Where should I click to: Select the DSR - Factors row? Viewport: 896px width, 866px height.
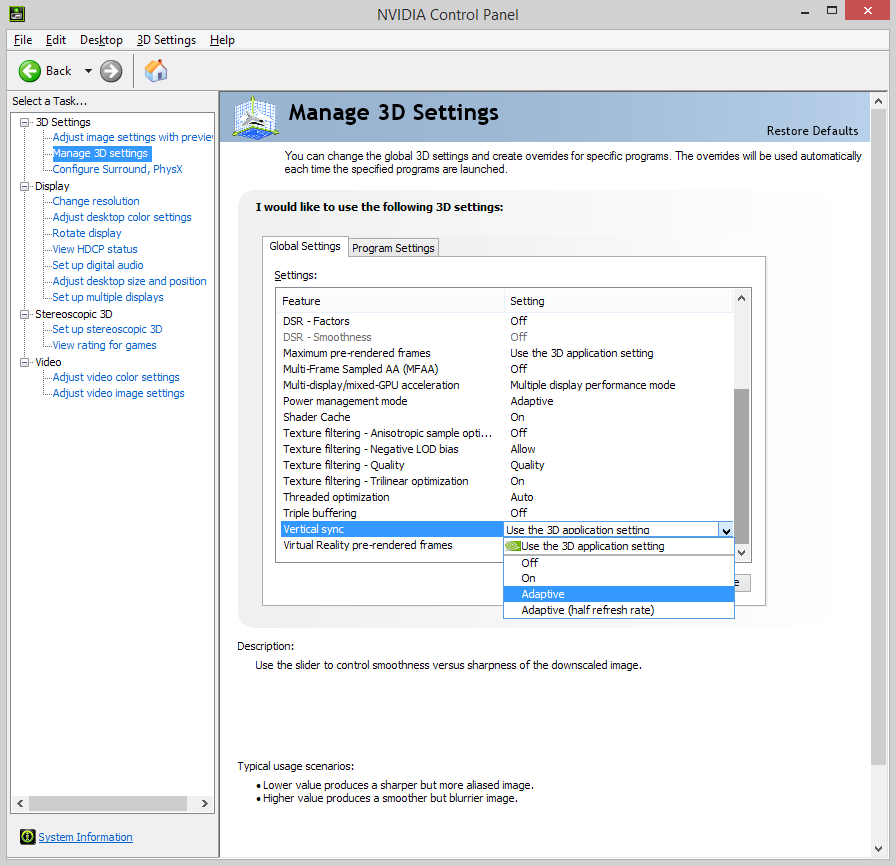tap(507, 321)
